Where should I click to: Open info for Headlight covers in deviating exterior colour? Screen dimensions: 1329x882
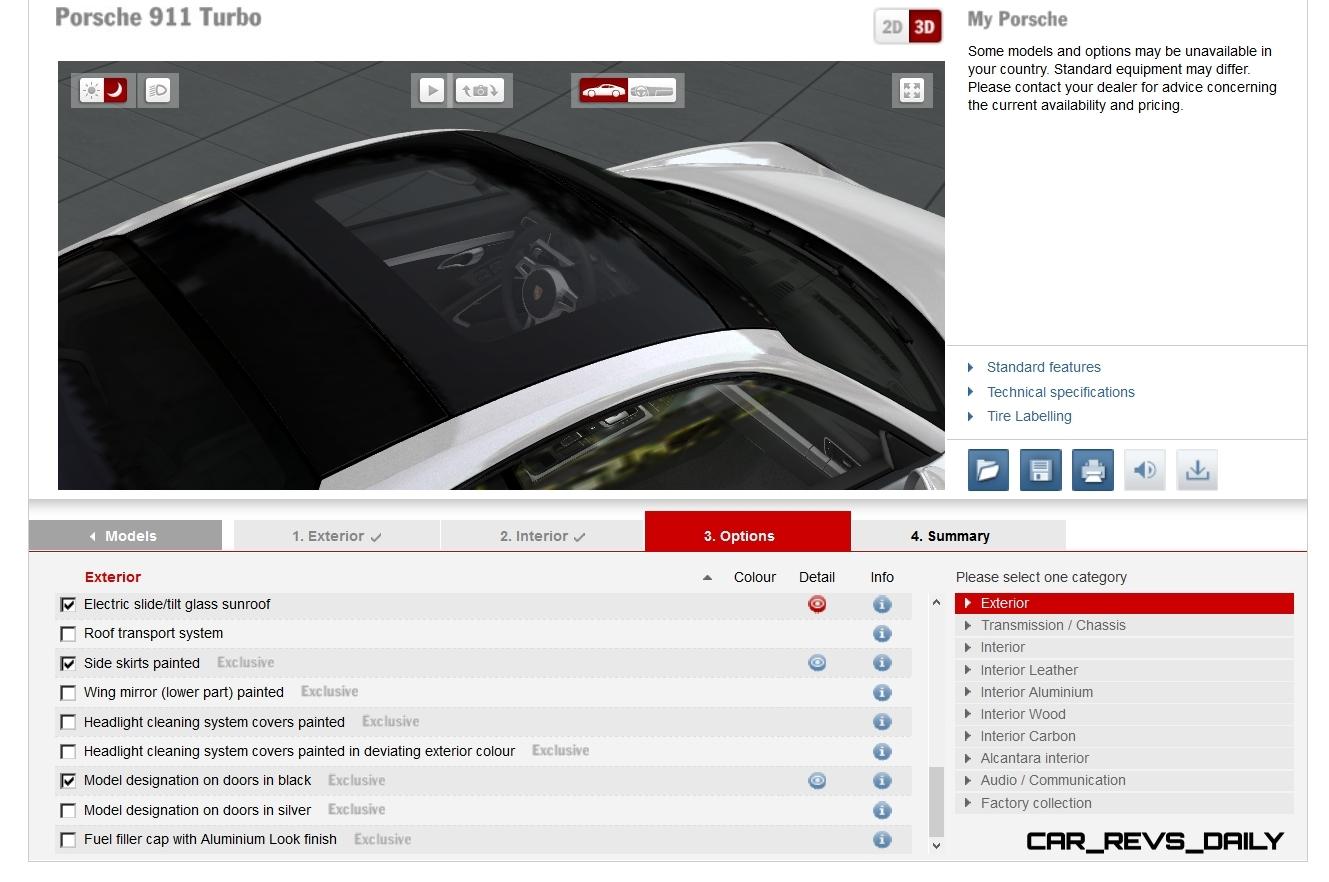coord(882,751)
